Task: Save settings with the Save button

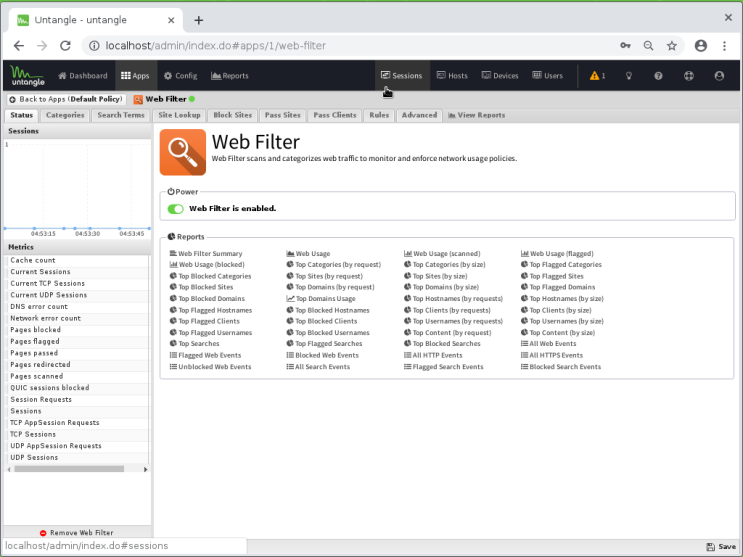Action: click(720, 547)
